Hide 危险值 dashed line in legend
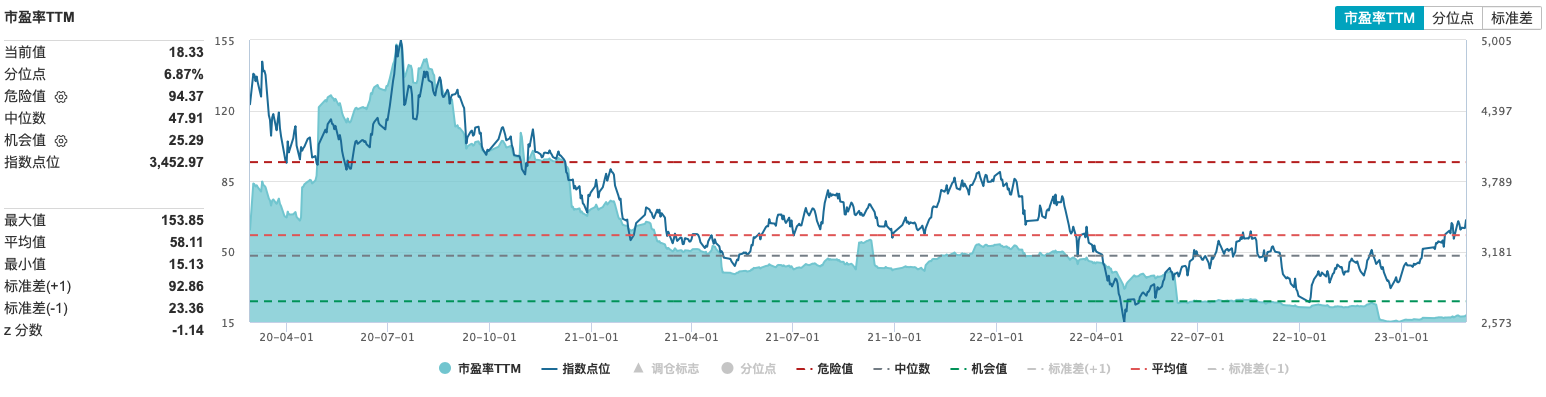1546x397 pixels. (825, 369)
